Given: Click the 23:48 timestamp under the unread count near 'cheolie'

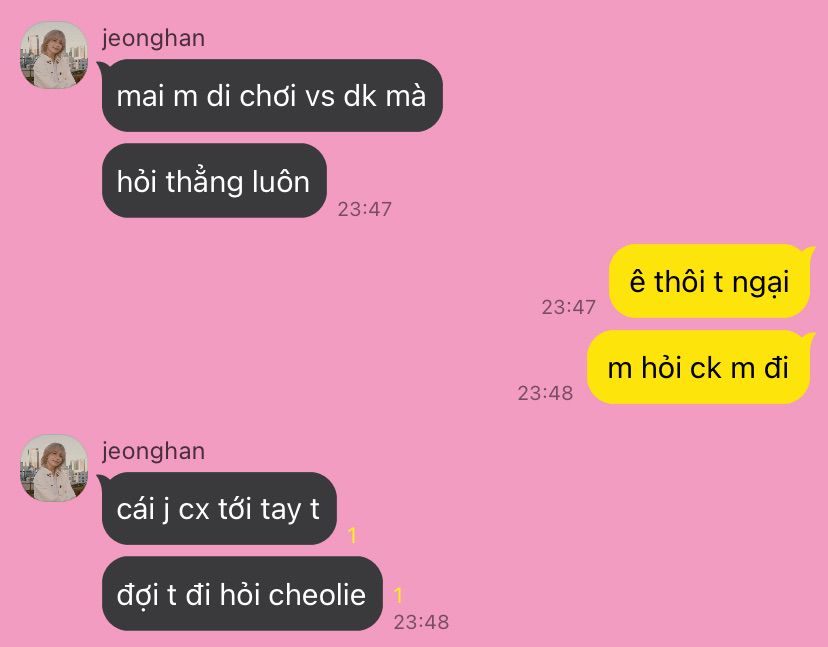Looking at the screenshot, I should click(x=421, y=622).
